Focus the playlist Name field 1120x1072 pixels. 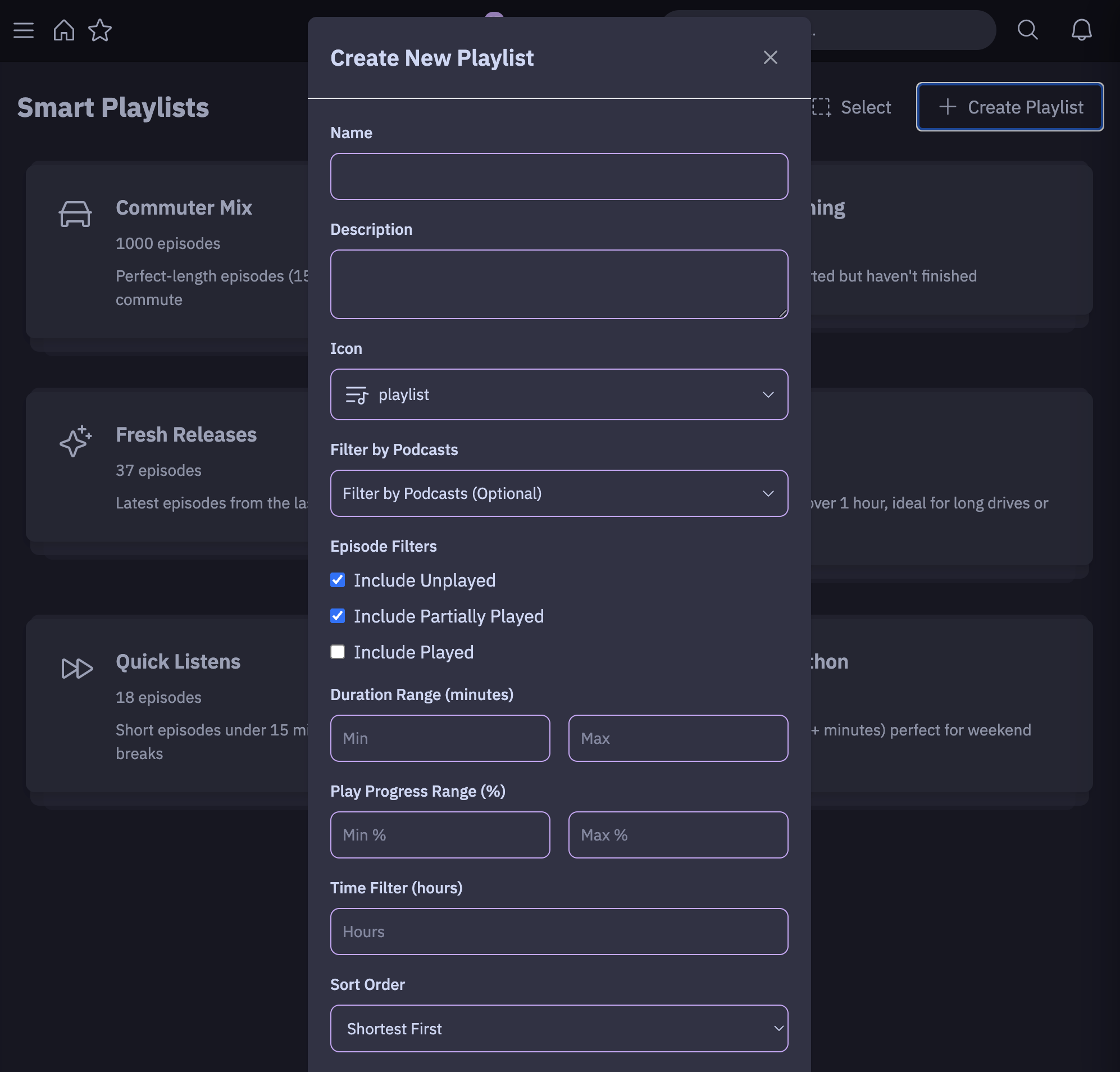pyautogui.click(x=559, y=176)
